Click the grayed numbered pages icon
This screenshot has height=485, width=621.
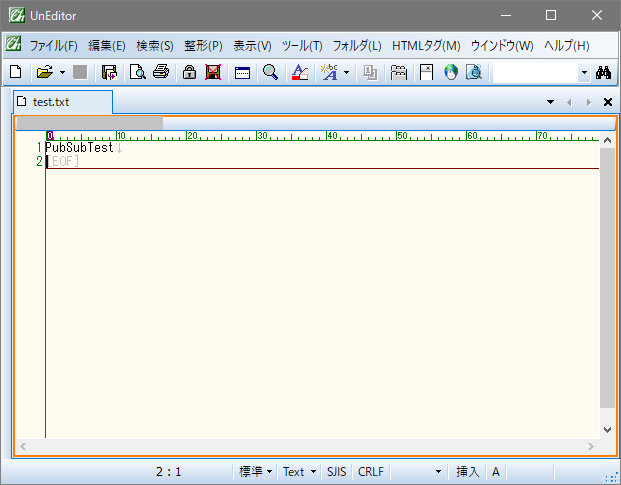tap(370, 72)
